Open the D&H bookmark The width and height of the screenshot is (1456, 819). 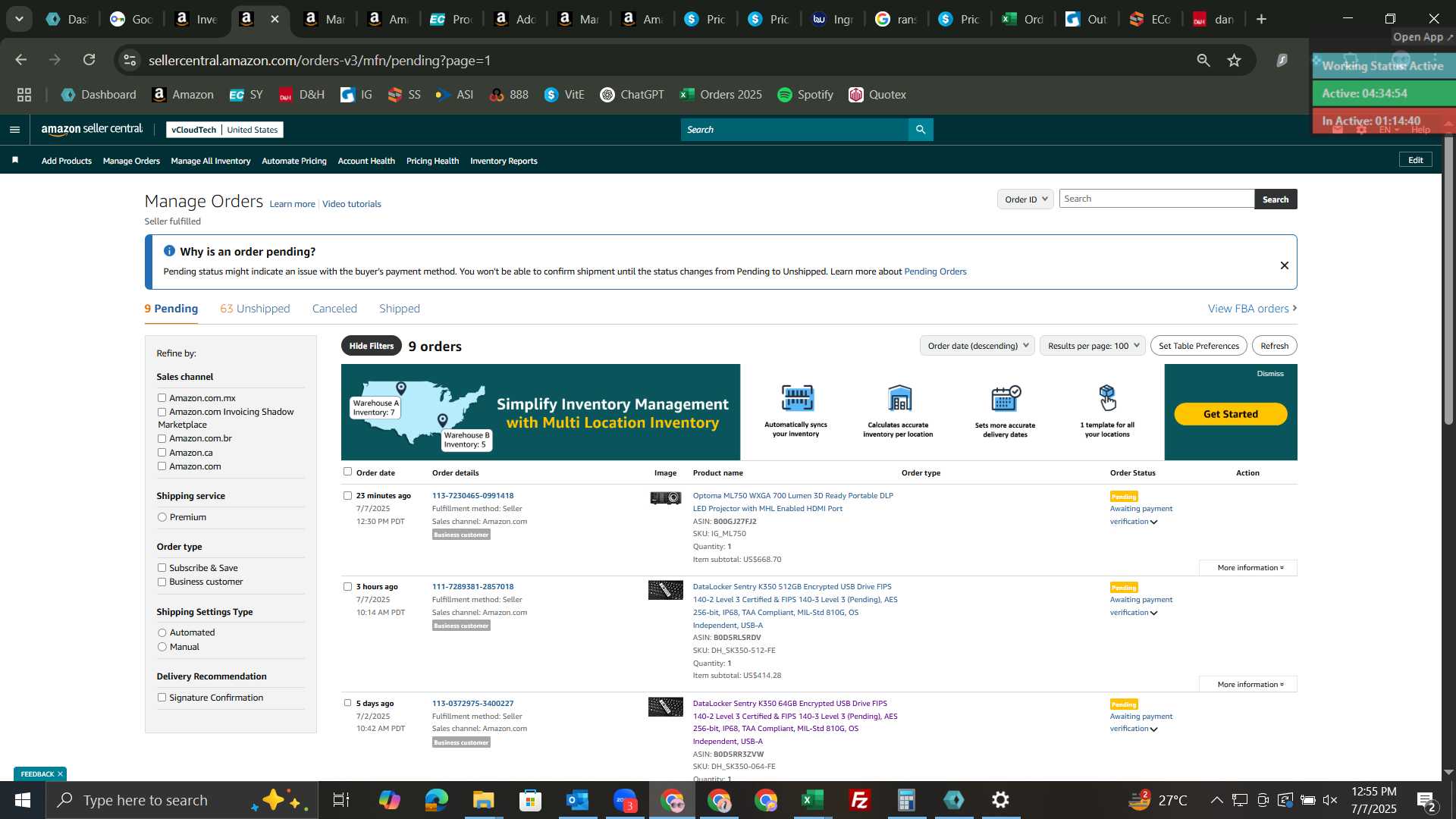(302, 95)
